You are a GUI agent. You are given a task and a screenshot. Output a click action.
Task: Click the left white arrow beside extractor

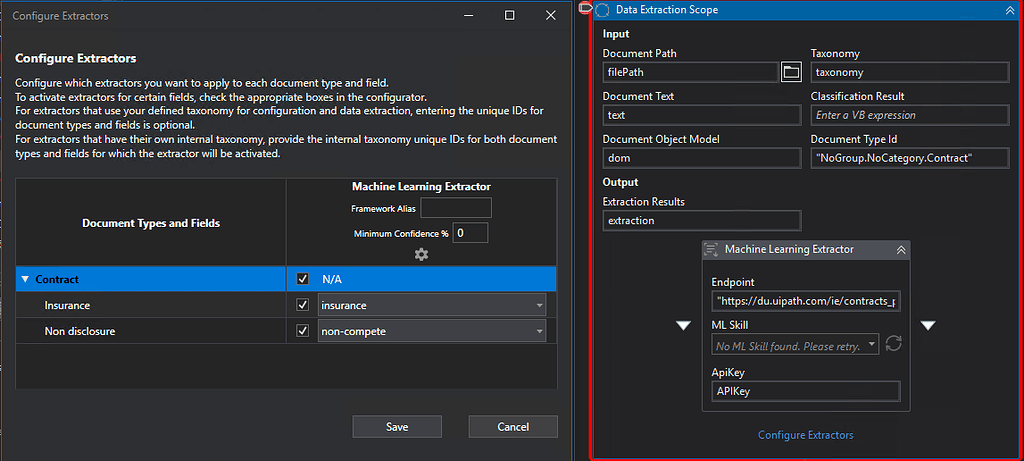(684, 325)
